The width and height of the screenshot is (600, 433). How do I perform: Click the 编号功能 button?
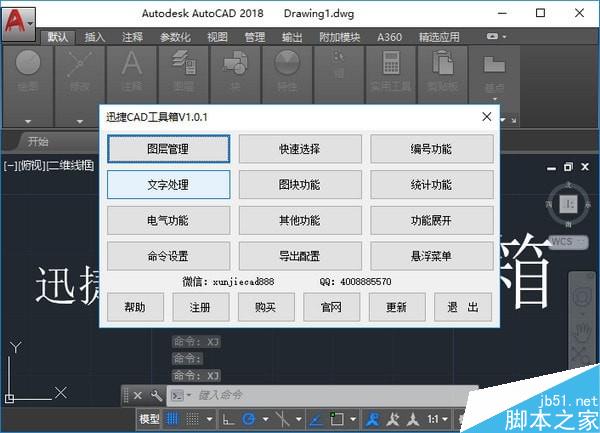pos(432,149)
